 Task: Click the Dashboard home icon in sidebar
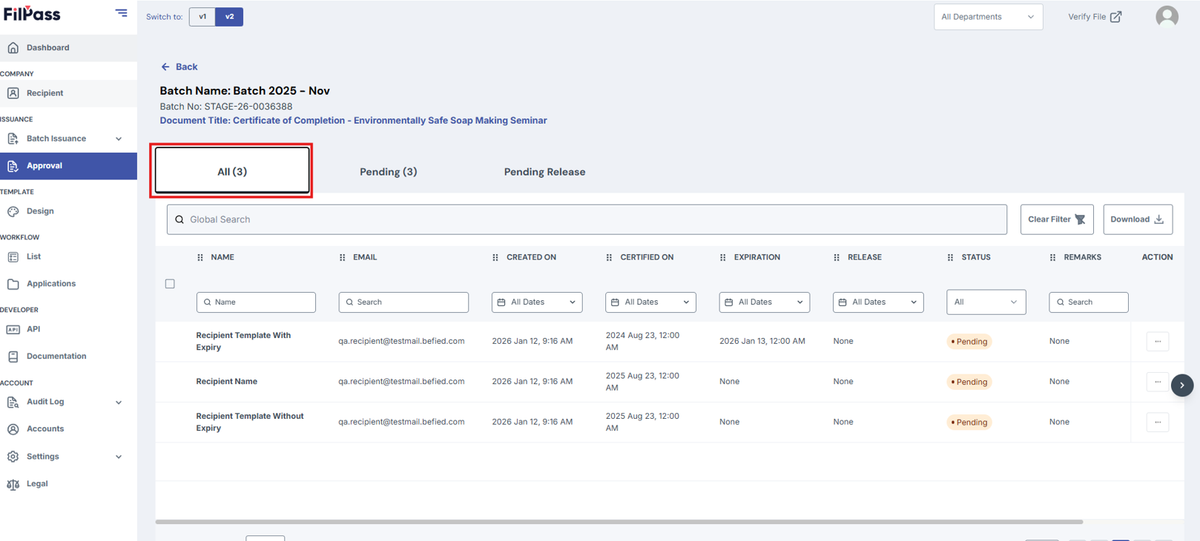[x=13, y=48]
